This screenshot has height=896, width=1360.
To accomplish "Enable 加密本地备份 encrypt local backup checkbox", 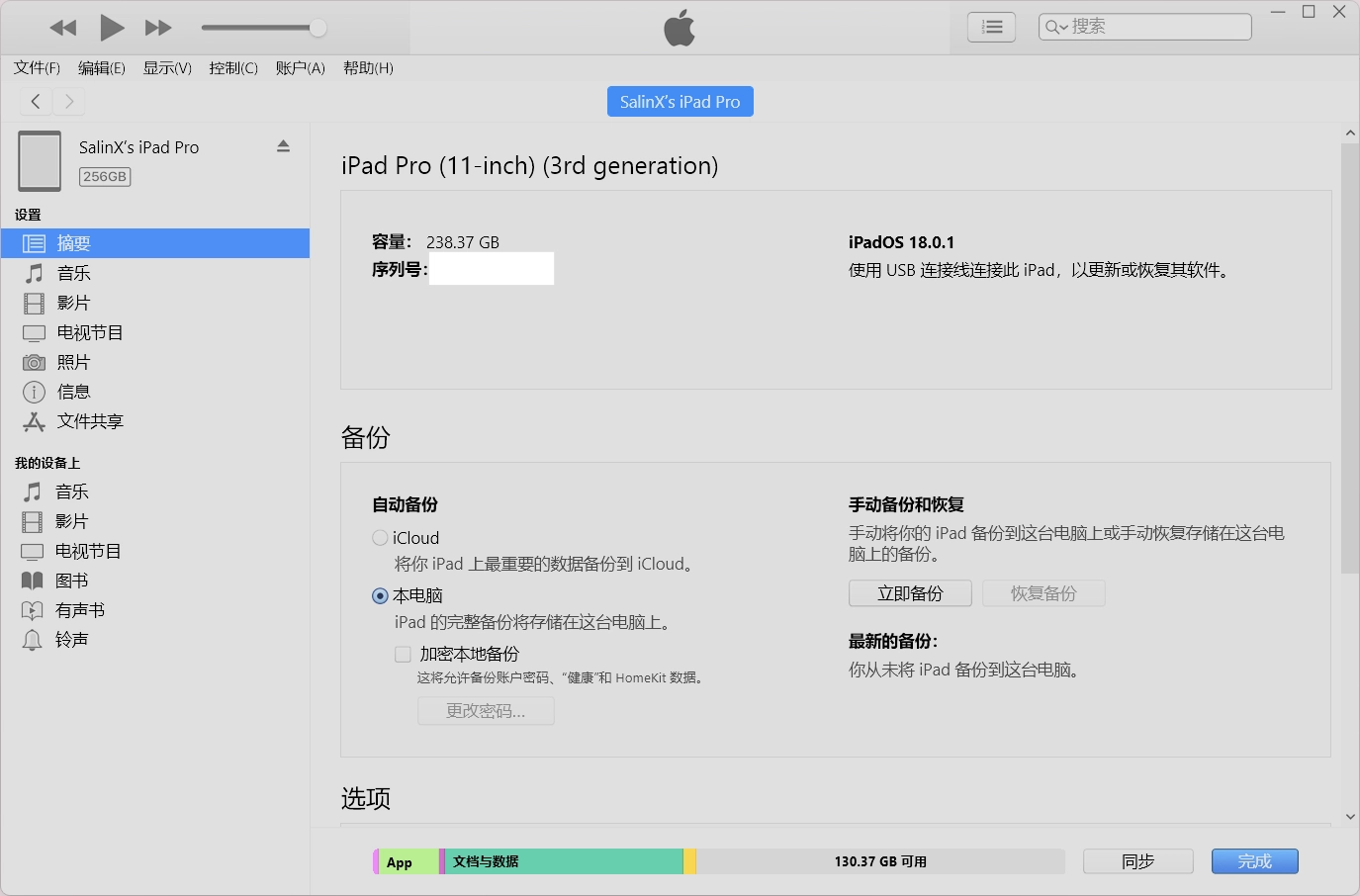I will point(403,654).
